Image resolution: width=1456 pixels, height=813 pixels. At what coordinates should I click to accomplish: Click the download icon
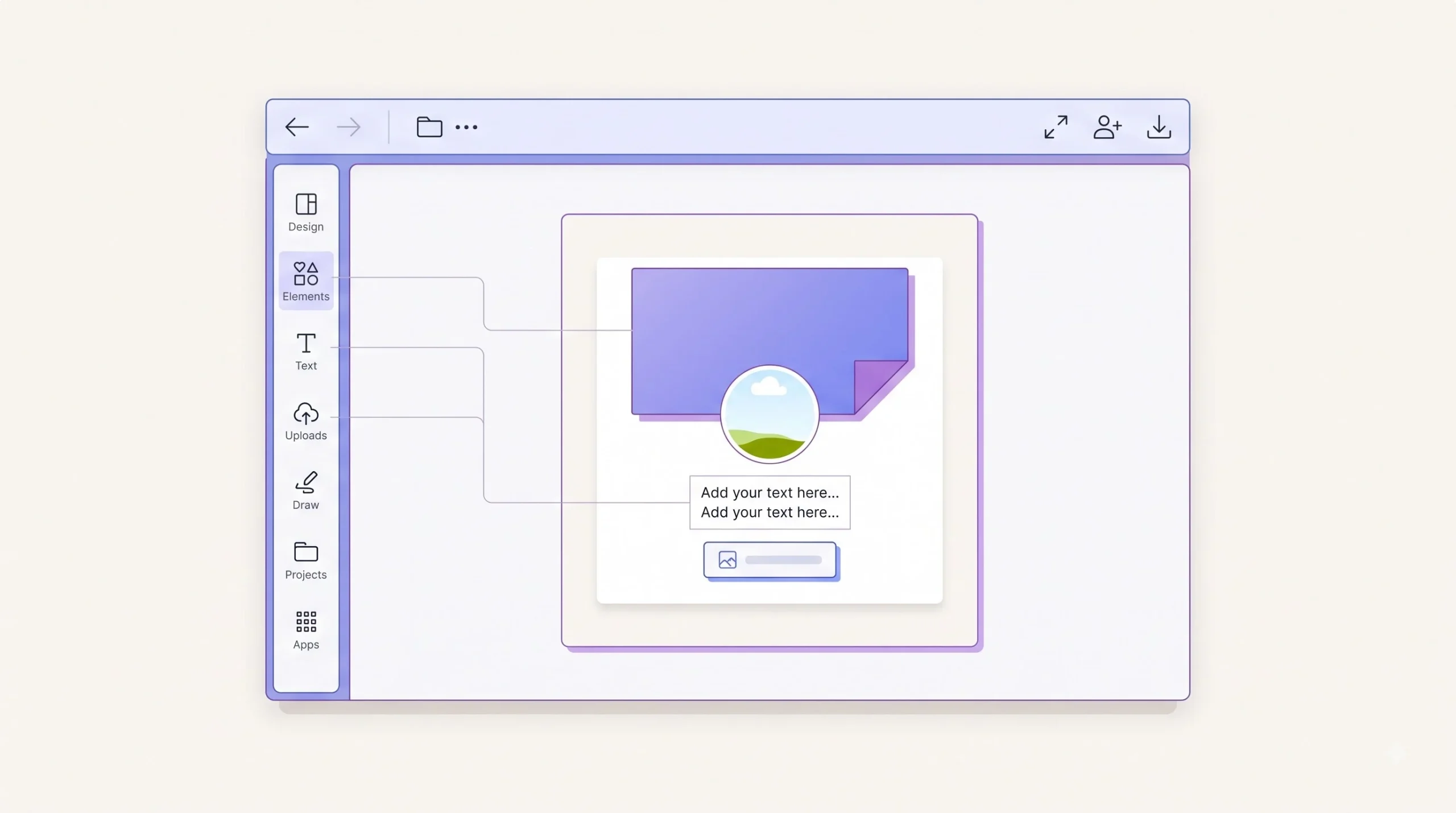pos(1159,127)
